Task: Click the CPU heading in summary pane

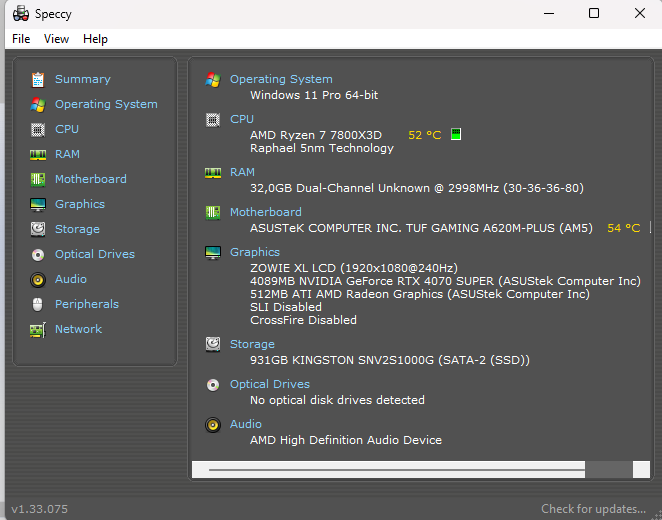Action: coord(242,119)
